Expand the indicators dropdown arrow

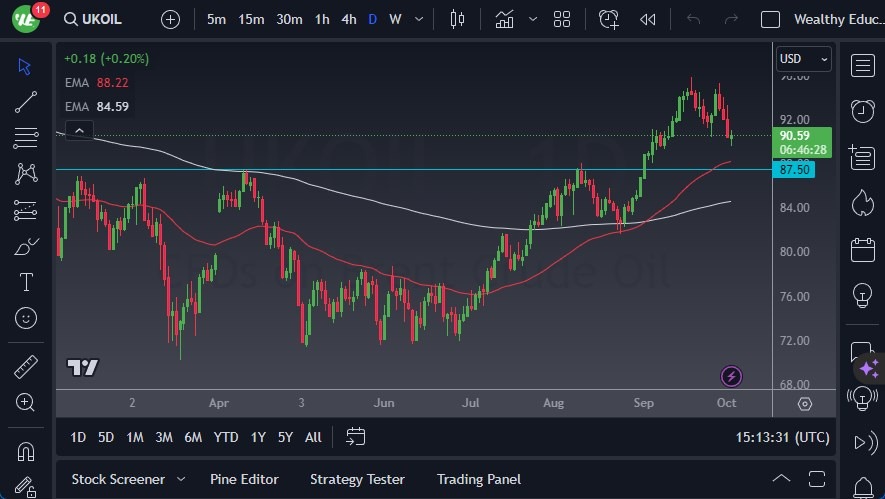(533, 19)
